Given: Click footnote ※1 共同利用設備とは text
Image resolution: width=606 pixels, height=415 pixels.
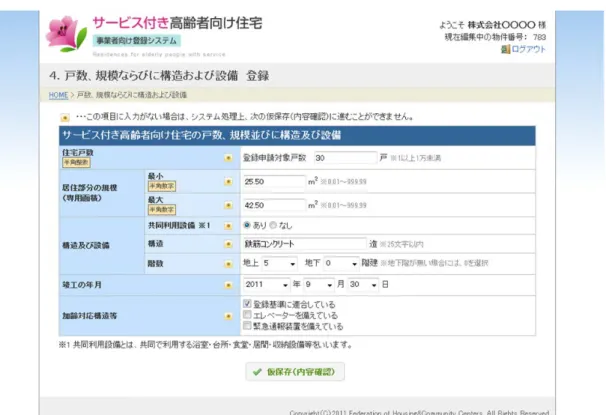Looking at the screenshot, I should tap(206, 345).
